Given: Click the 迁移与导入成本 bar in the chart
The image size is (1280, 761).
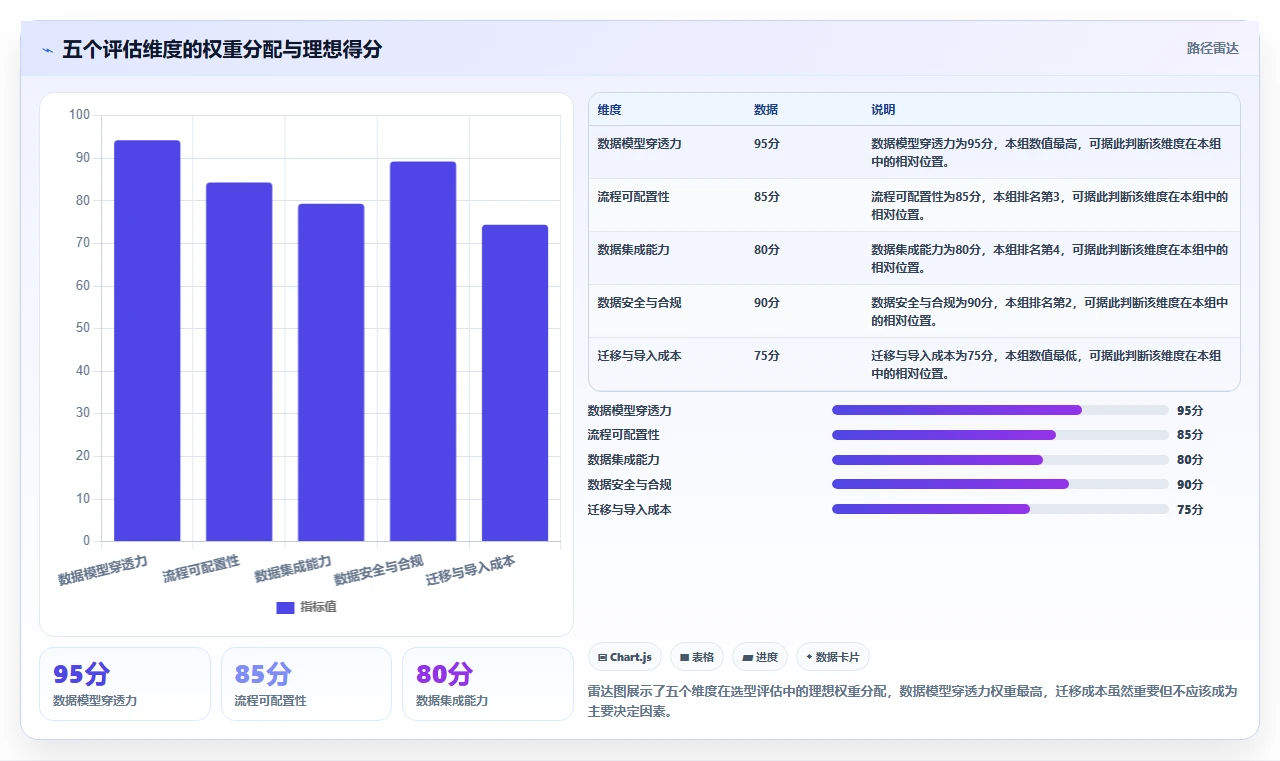Looking at the screenshot, I should [515, 383].
